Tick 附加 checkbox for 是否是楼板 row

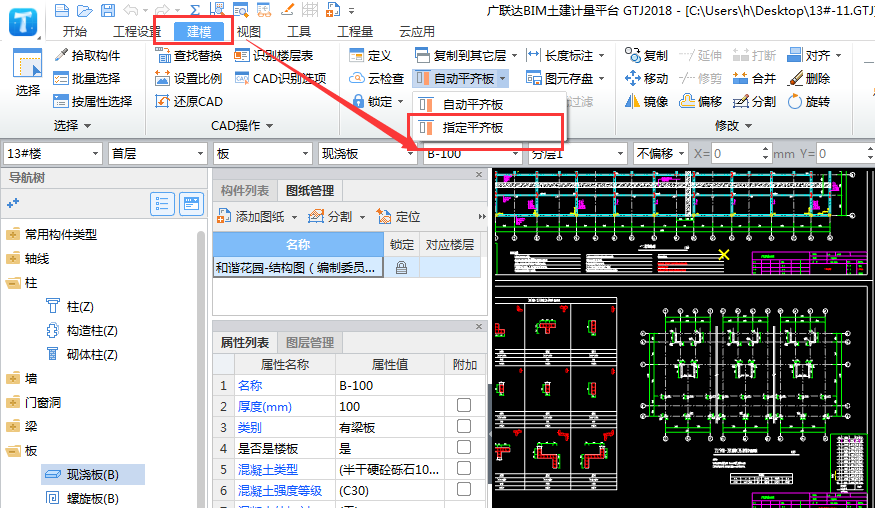[464, 447]
